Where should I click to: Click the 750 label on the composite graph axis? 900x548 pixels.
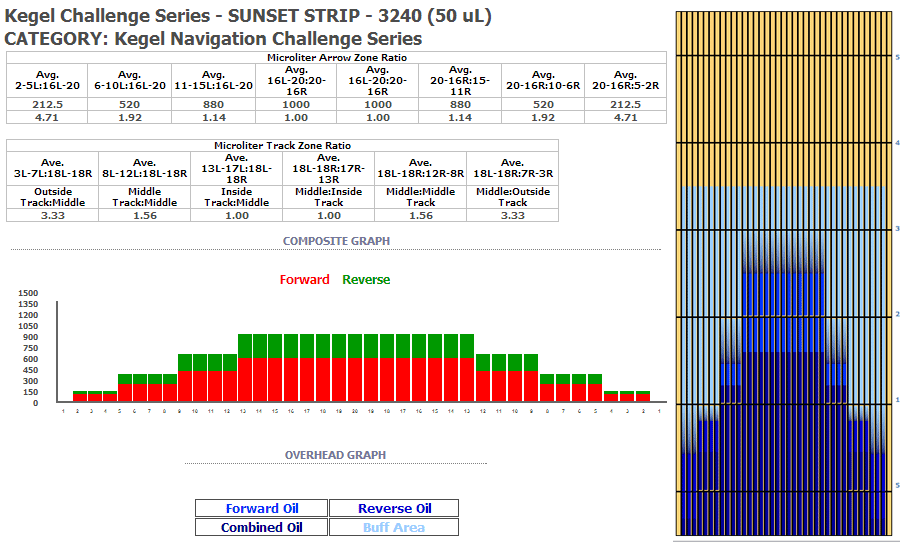click(30, 348)
